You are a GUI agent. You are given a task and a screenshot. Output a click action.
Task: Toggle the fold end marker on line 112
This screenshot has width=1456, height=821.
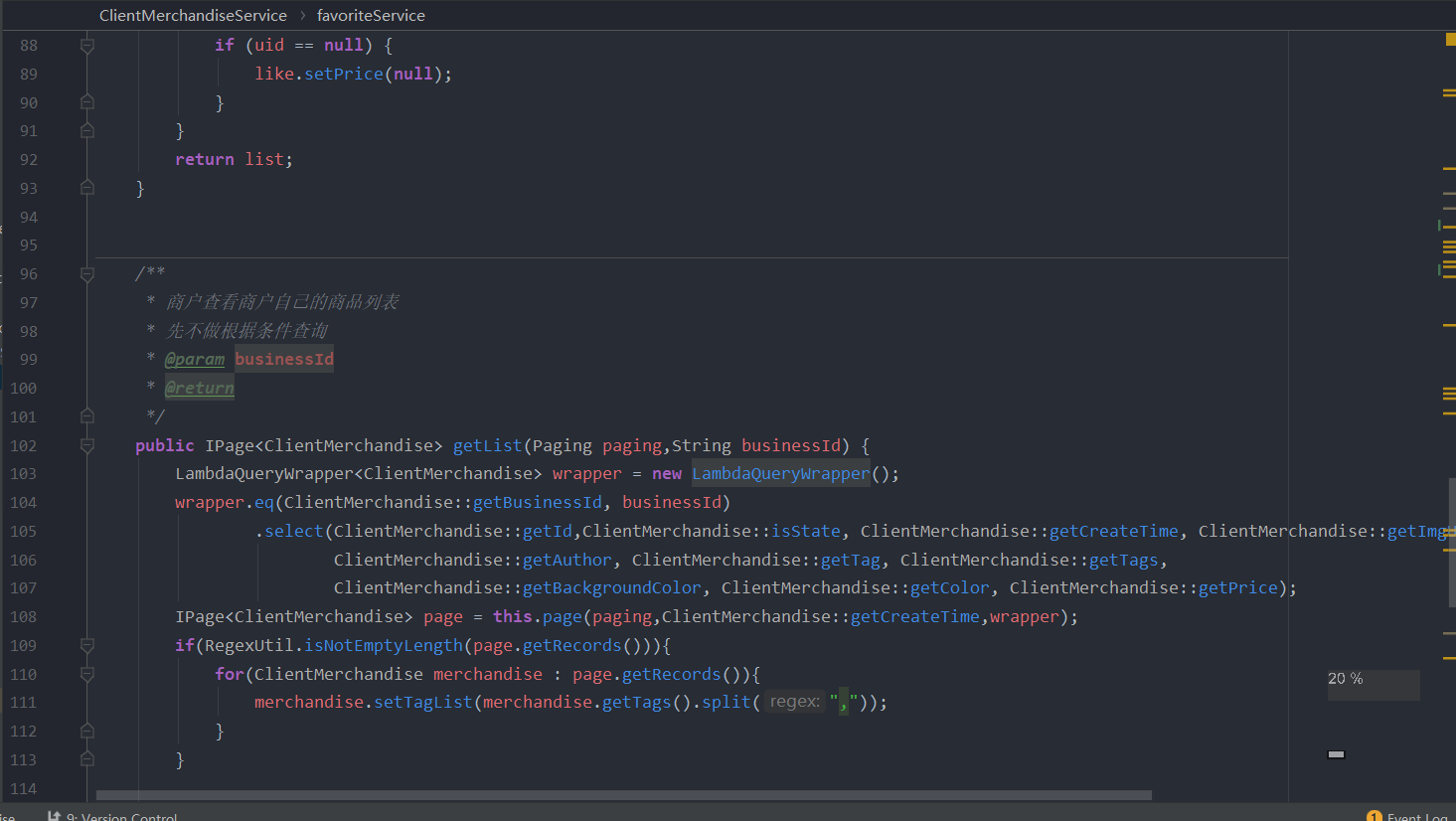(x=87, y=731)
